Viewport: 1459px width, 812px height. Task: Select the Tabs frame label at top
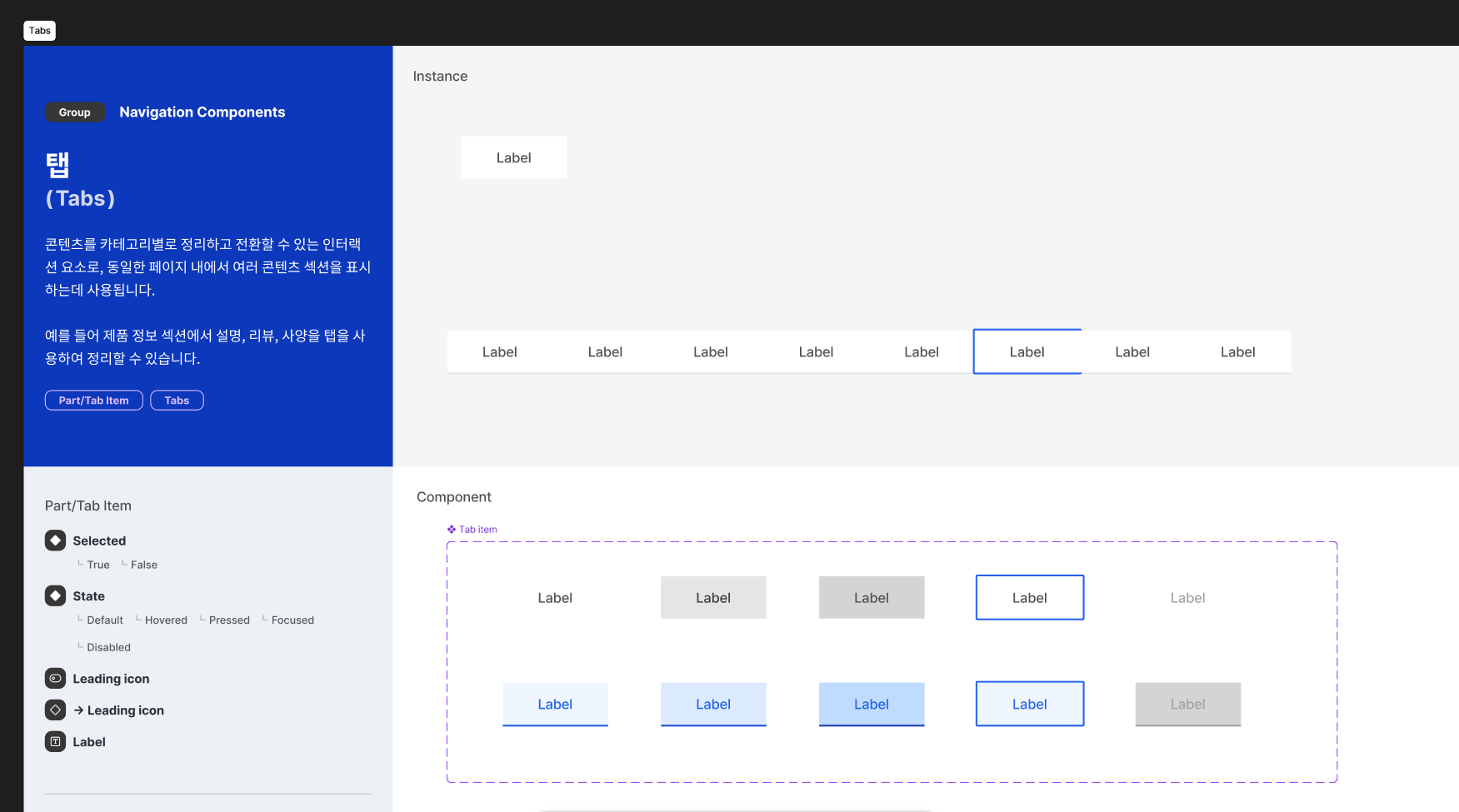(x=40, y=31)
